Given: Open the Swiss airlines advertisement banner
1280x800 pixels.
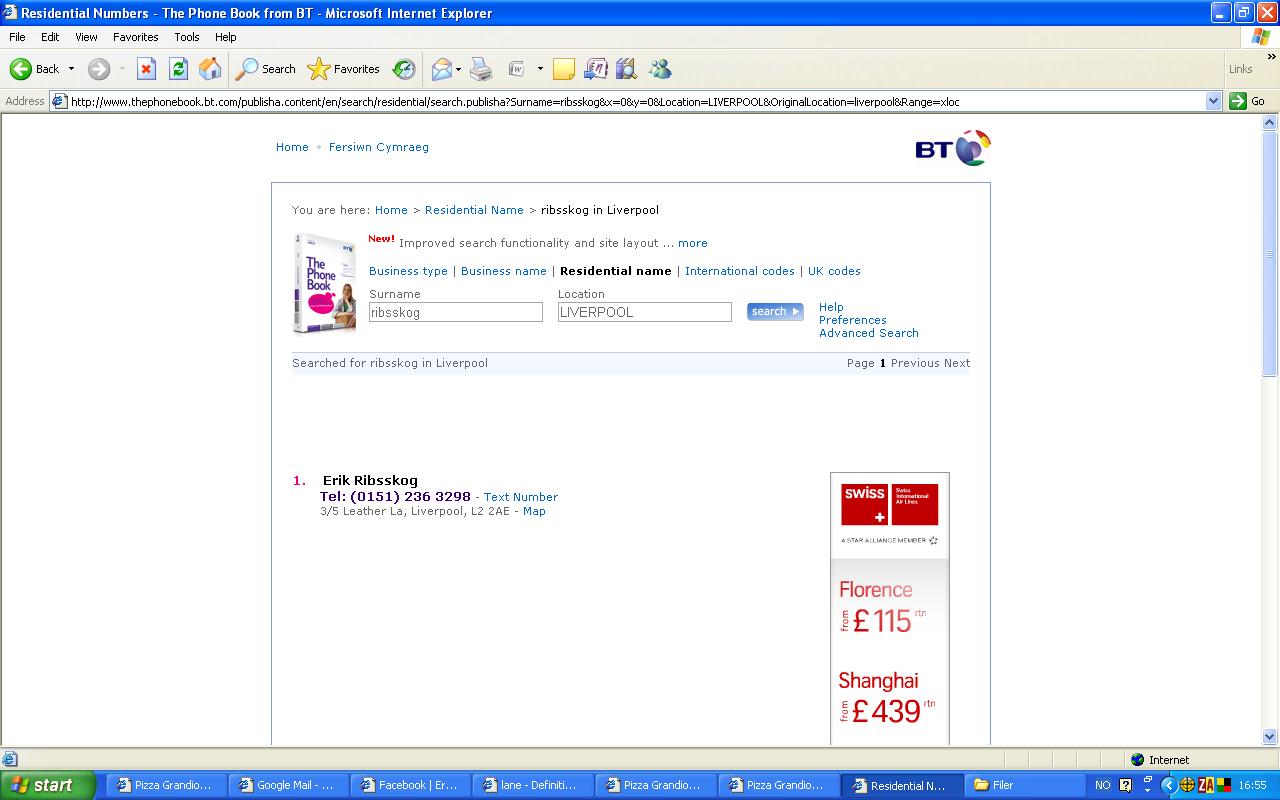Looking at the screenshot, I should pyautogui.click(x=890, y=608).
